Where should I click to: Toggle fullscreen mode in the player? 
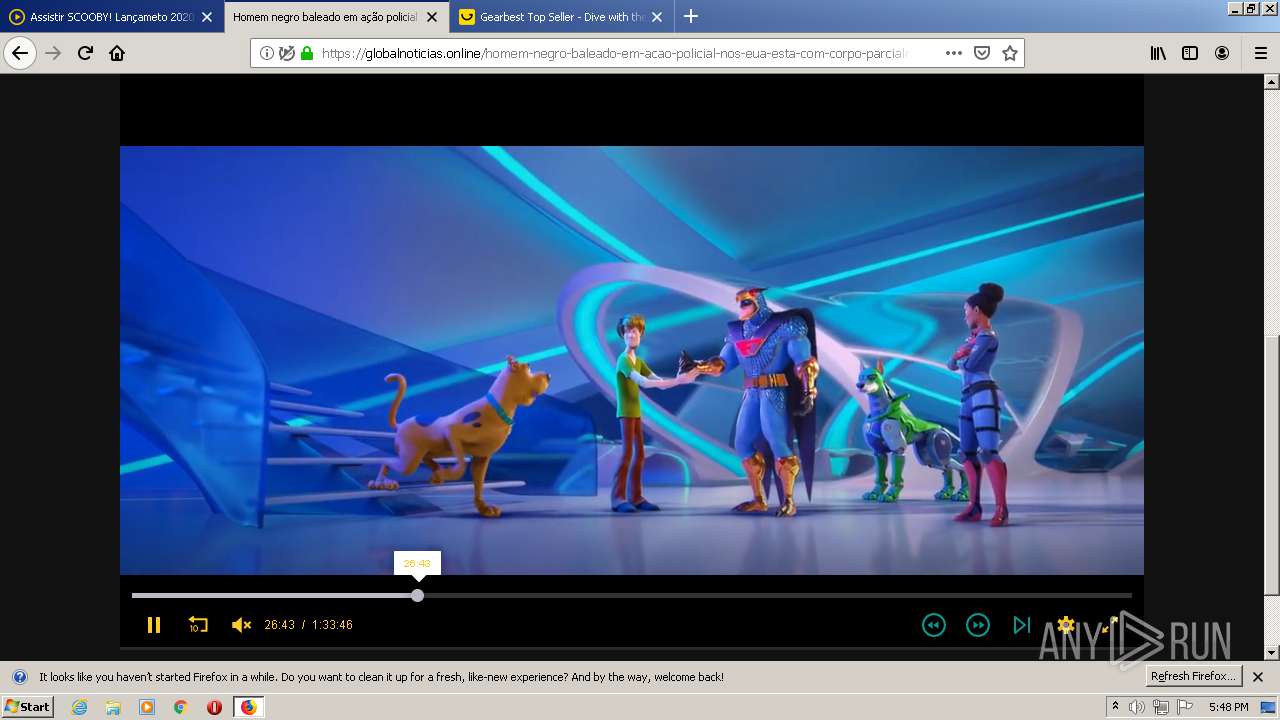coord(1110,625)
